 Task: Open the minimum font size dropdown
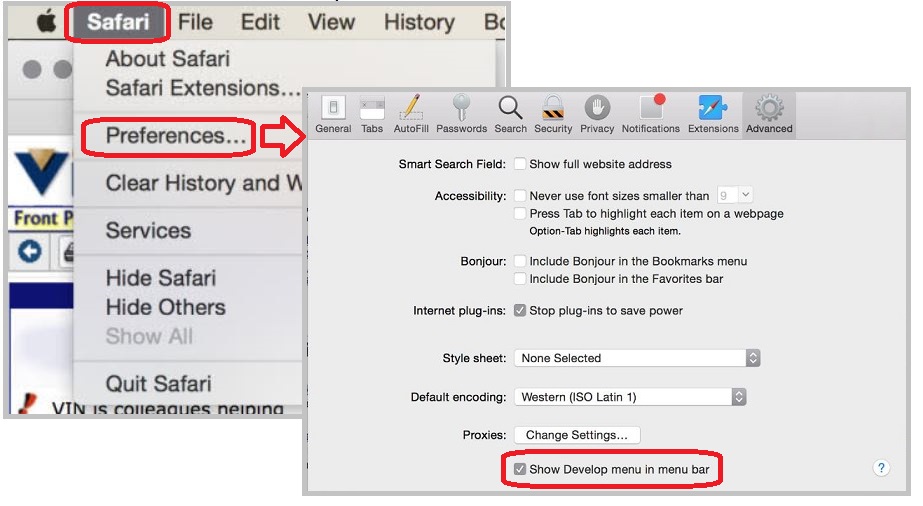[735, 195]
